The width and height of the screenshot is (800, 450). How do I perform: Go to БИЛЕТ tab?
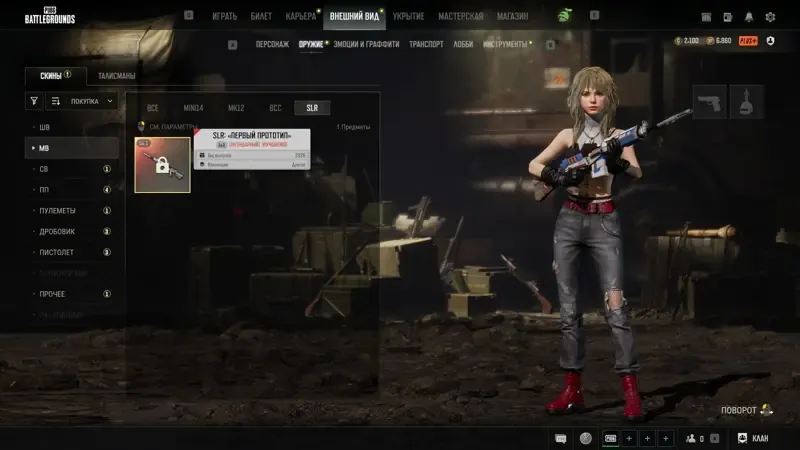click(x=261, y=16)
